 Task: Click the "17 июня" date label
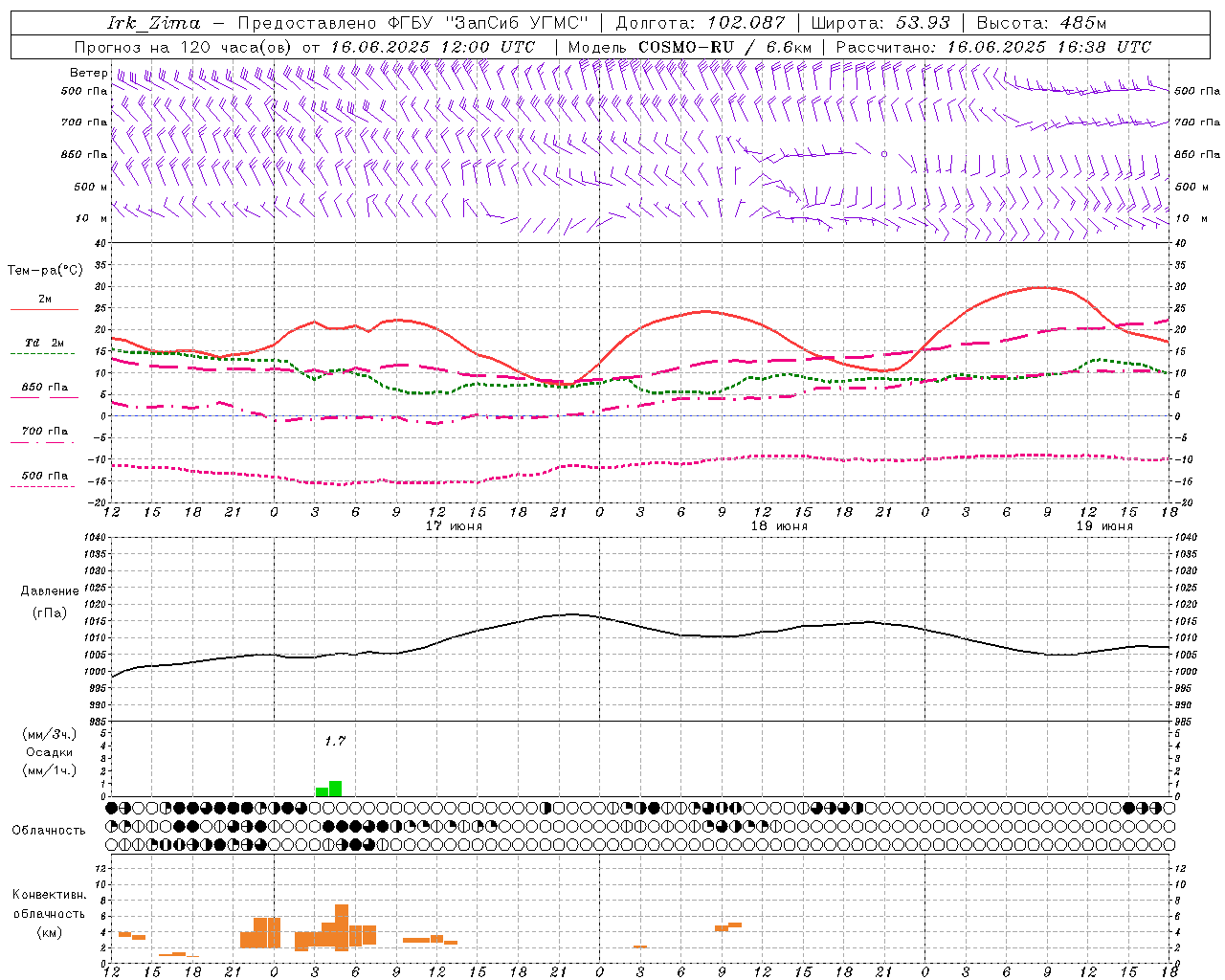[x=454, y=526]
